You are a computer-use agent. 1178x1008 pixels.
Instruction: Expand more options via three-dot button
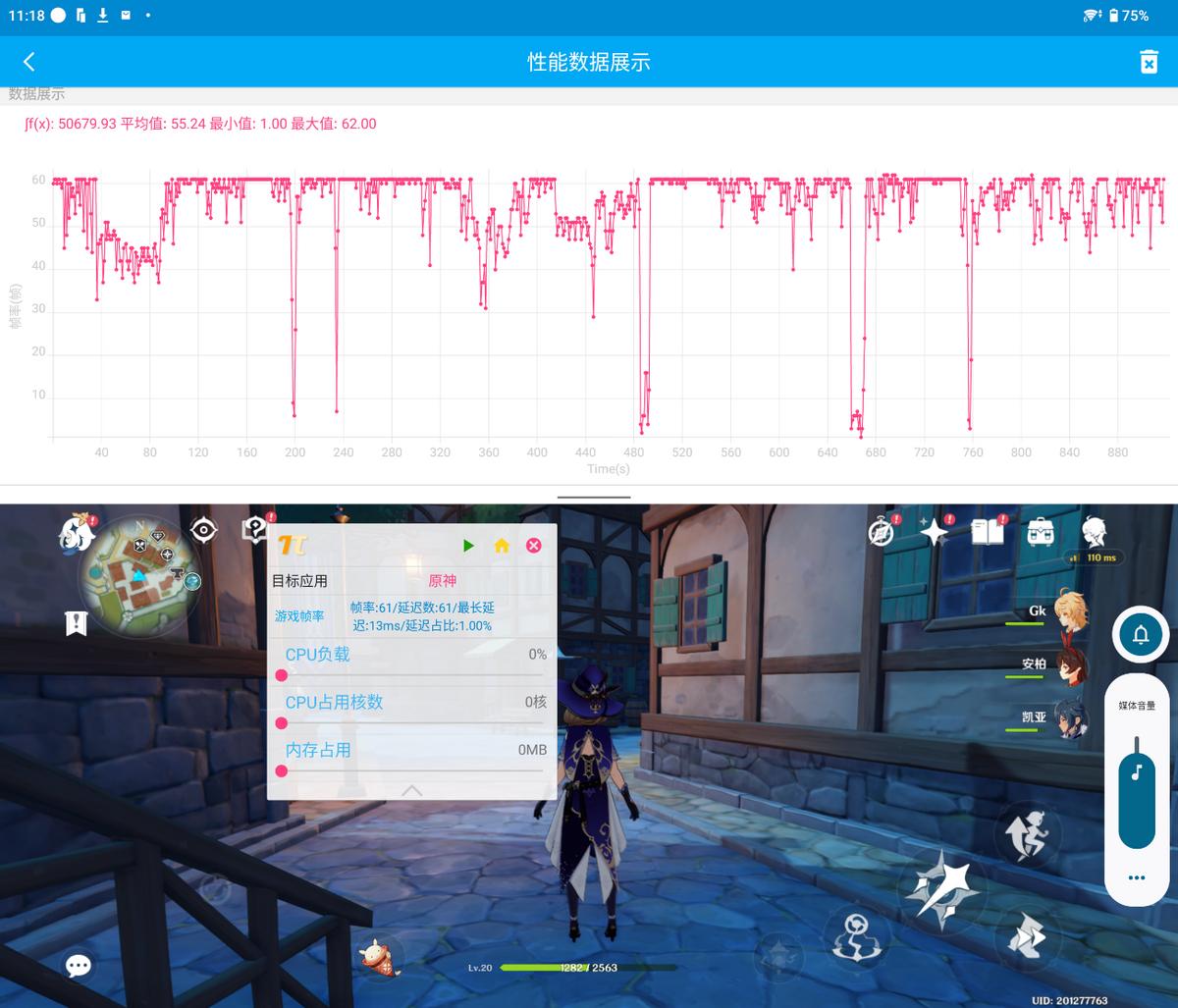tap(1136, 877)
